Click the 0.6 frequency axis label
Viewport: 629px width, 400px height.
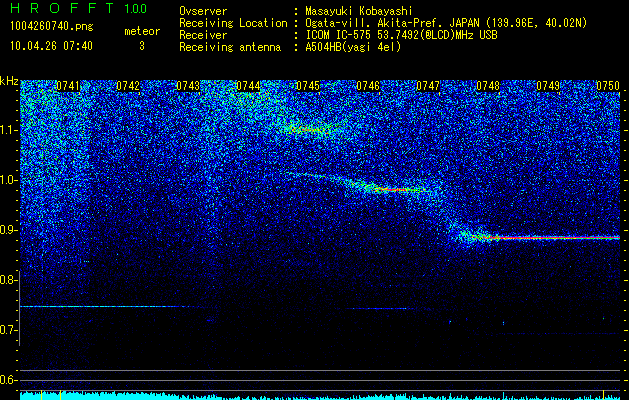coord(9,380)
